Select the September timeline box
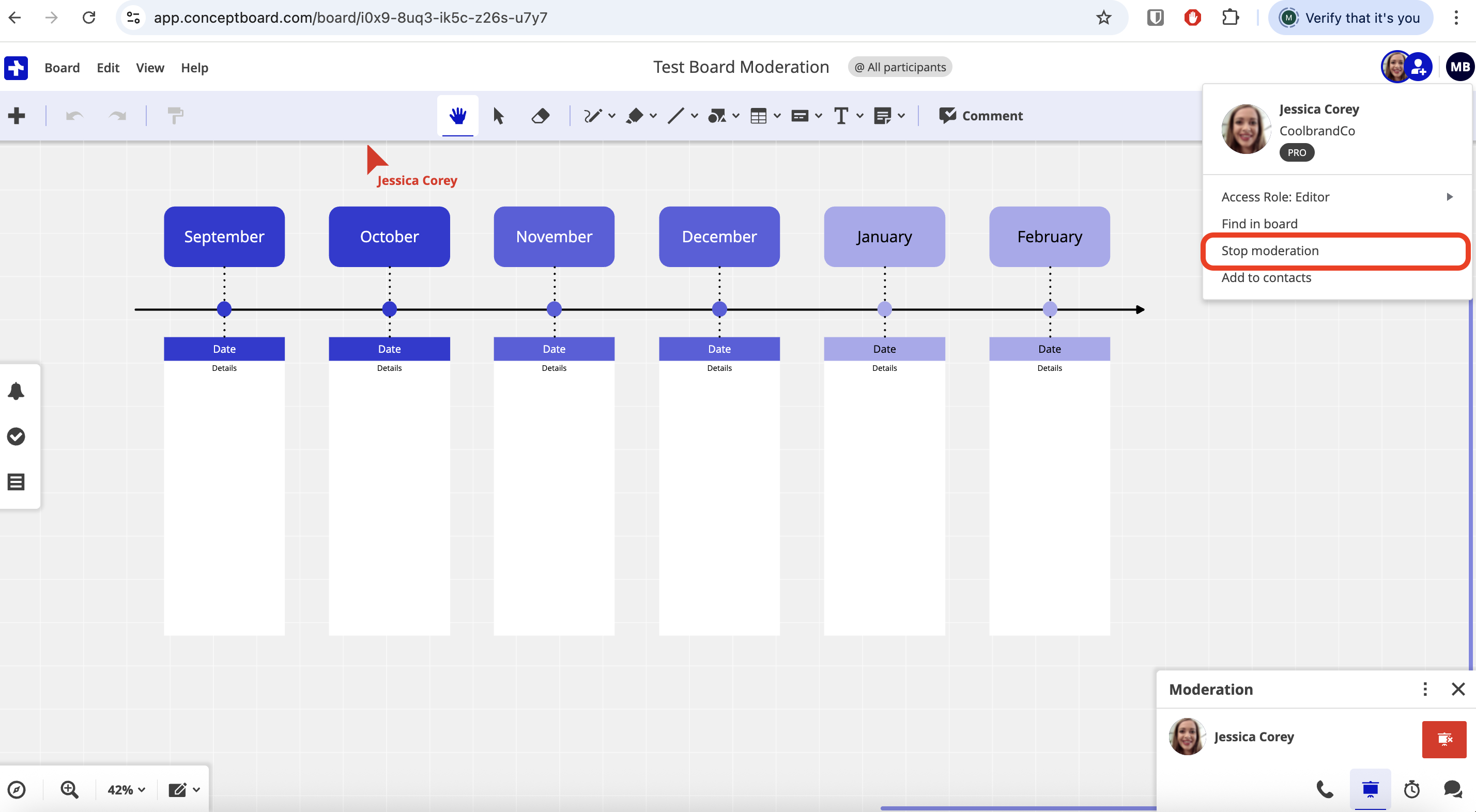The height and width of the screenshot is (812, 1476). point(224,237)
